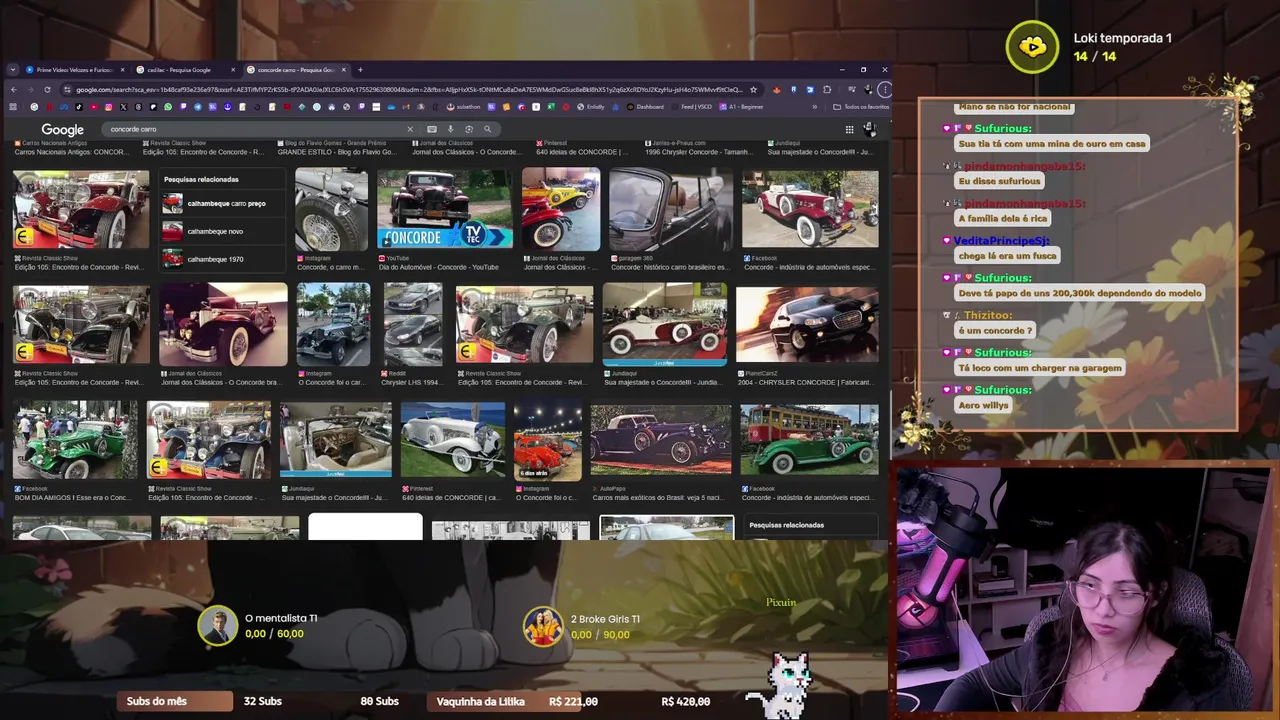Click the 'Vaquinha da Litika' label
Image resolution: width=1280 pixels, height=720 pixels.
click(x=481, y=702)
